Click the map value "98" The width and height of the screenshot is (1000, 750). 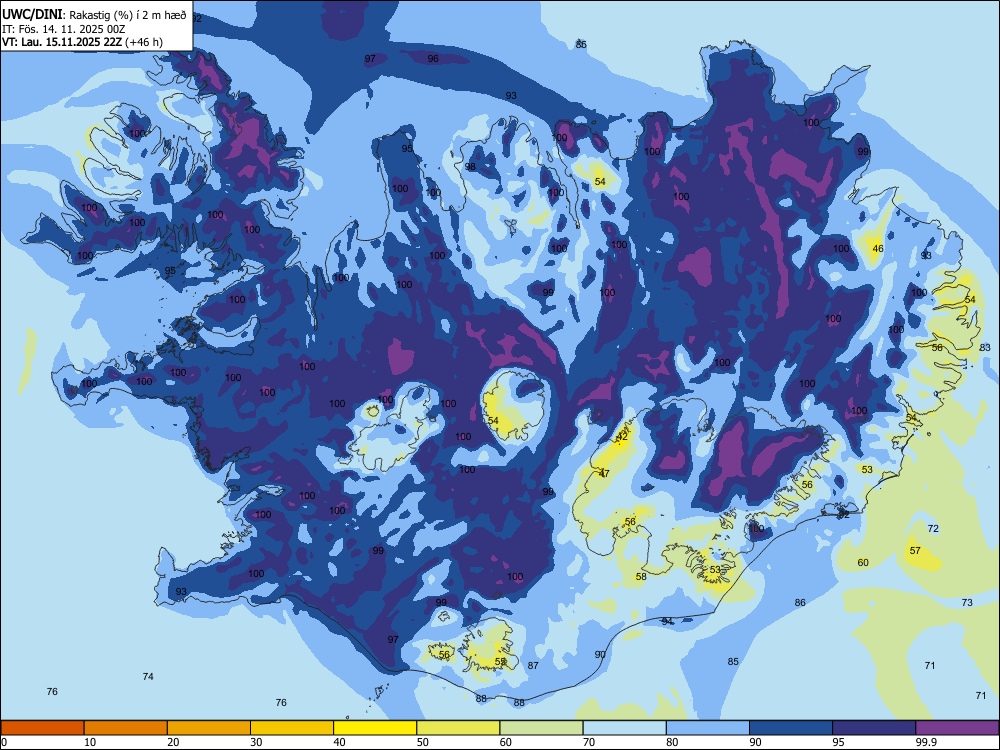[x=470, y=167]
